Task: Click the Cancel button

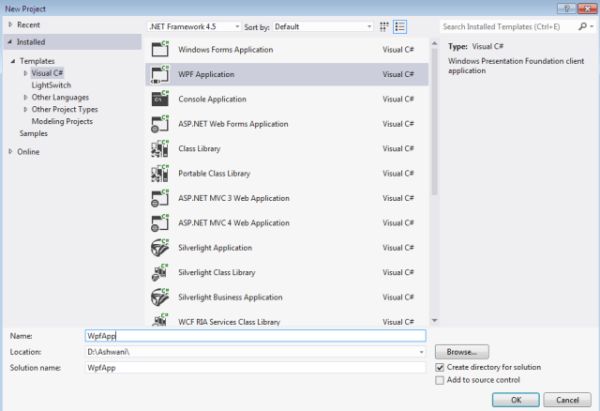Action: click(x=567, y=400)
